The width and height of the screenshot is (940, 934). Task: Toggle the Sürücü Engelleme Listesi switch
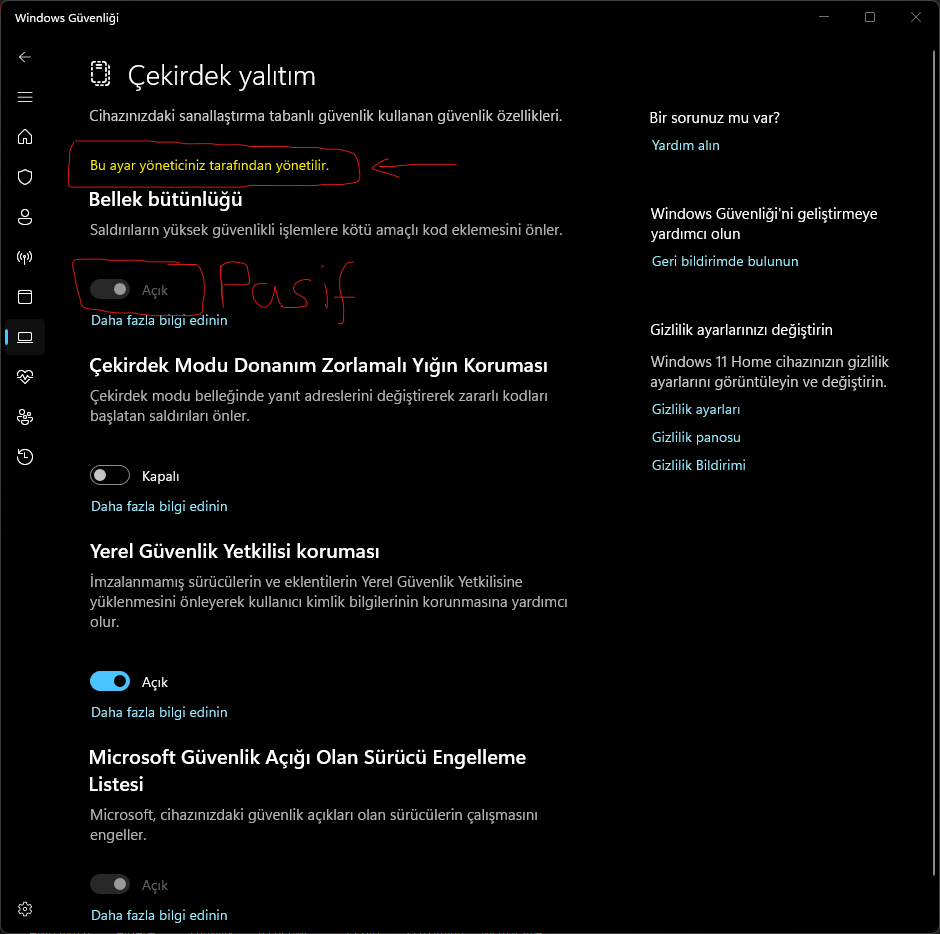(x=110, y=884)
